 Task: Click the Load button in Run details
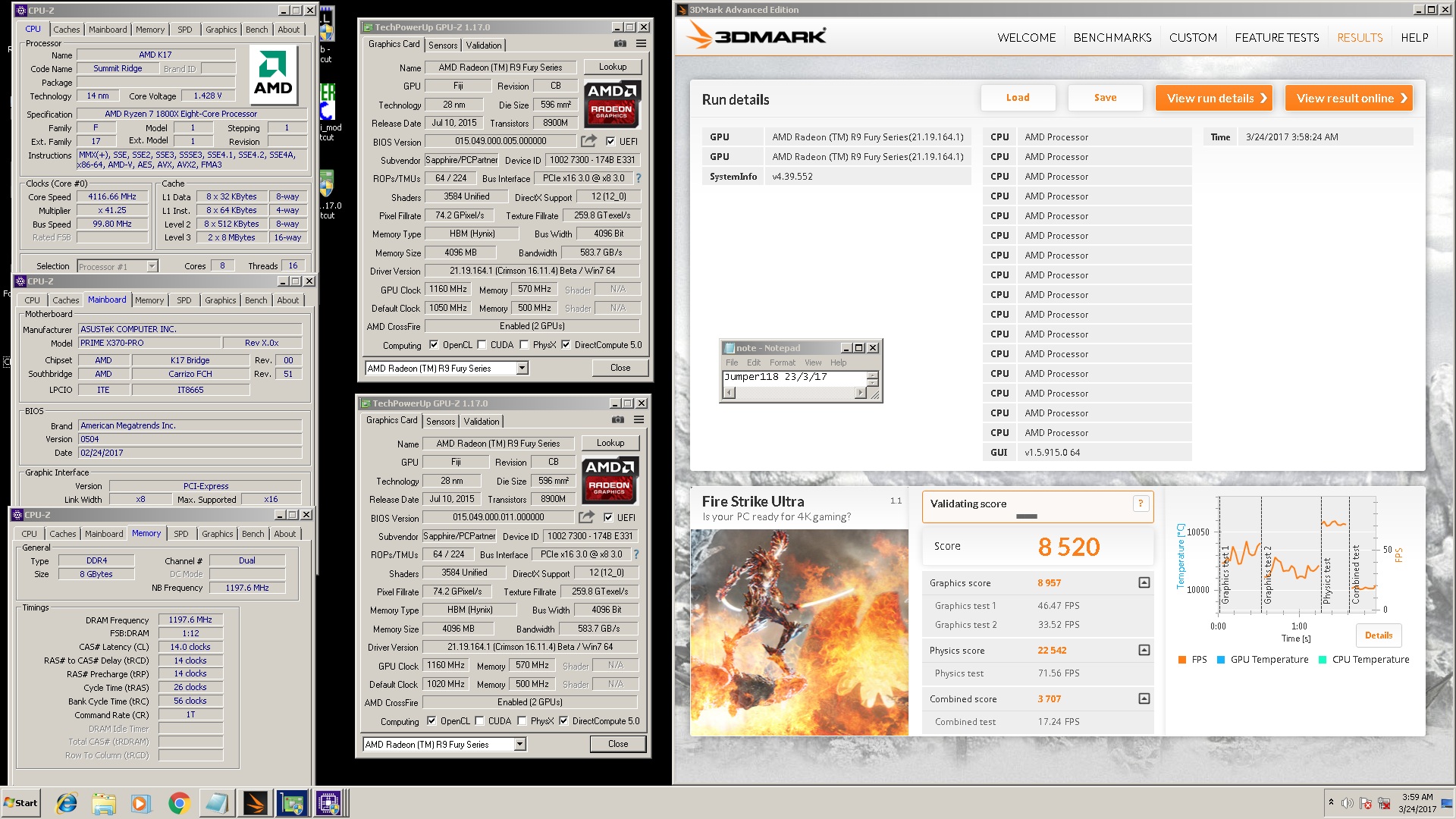[x=1018, y=98]
